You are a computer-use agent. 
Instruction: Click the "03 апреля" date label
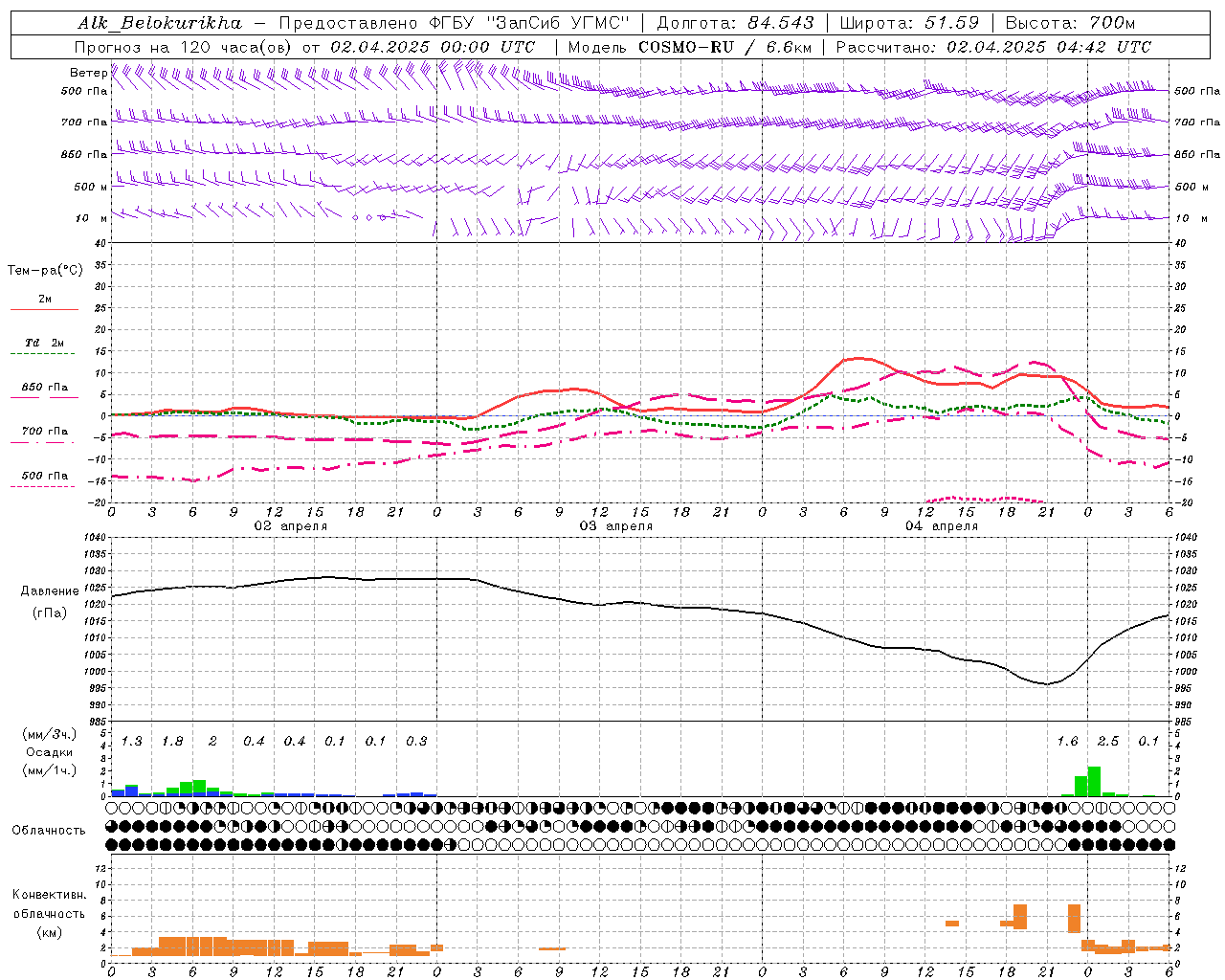[615, 526]
